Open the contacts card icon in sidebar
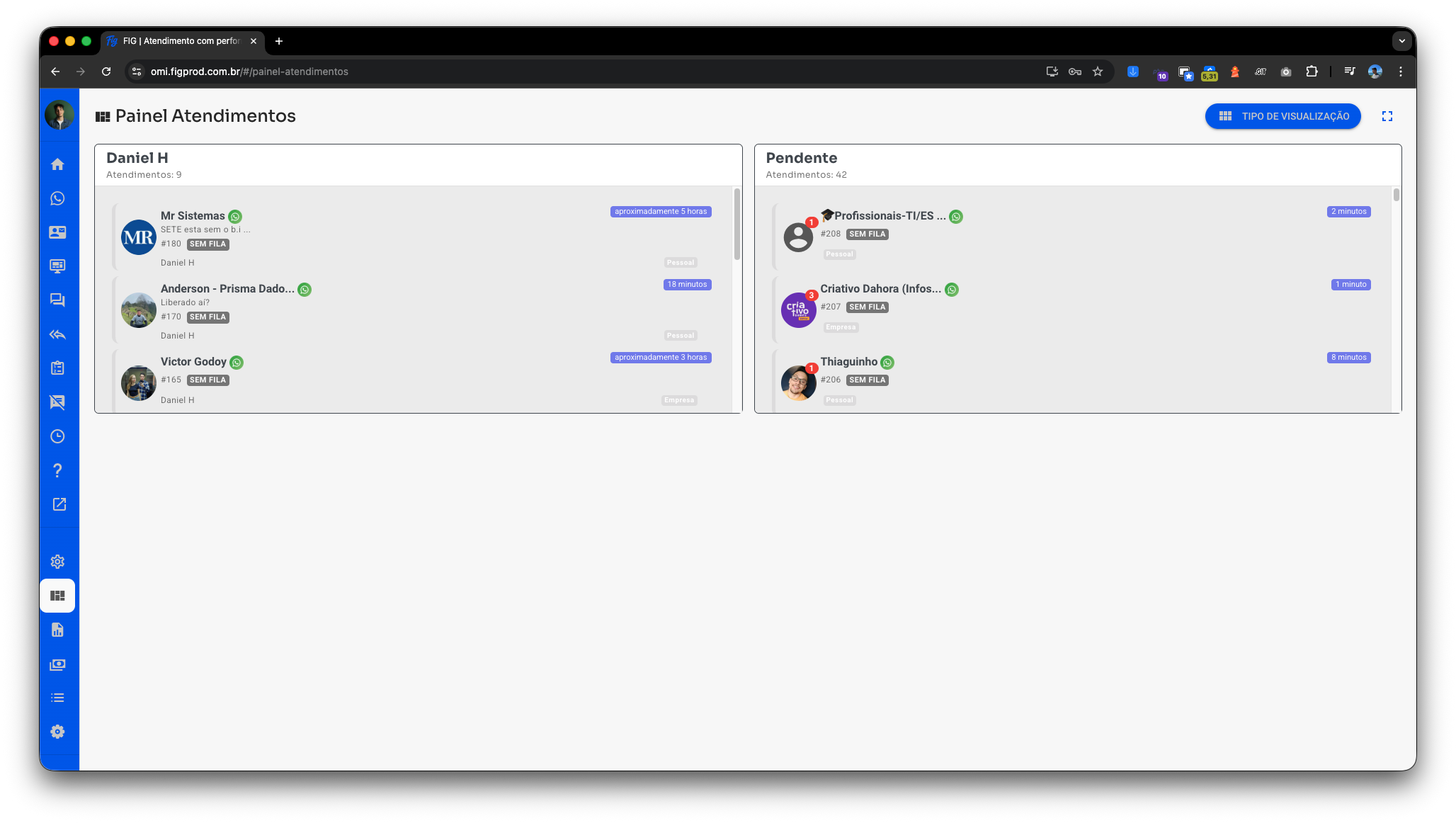 [58, 232]
